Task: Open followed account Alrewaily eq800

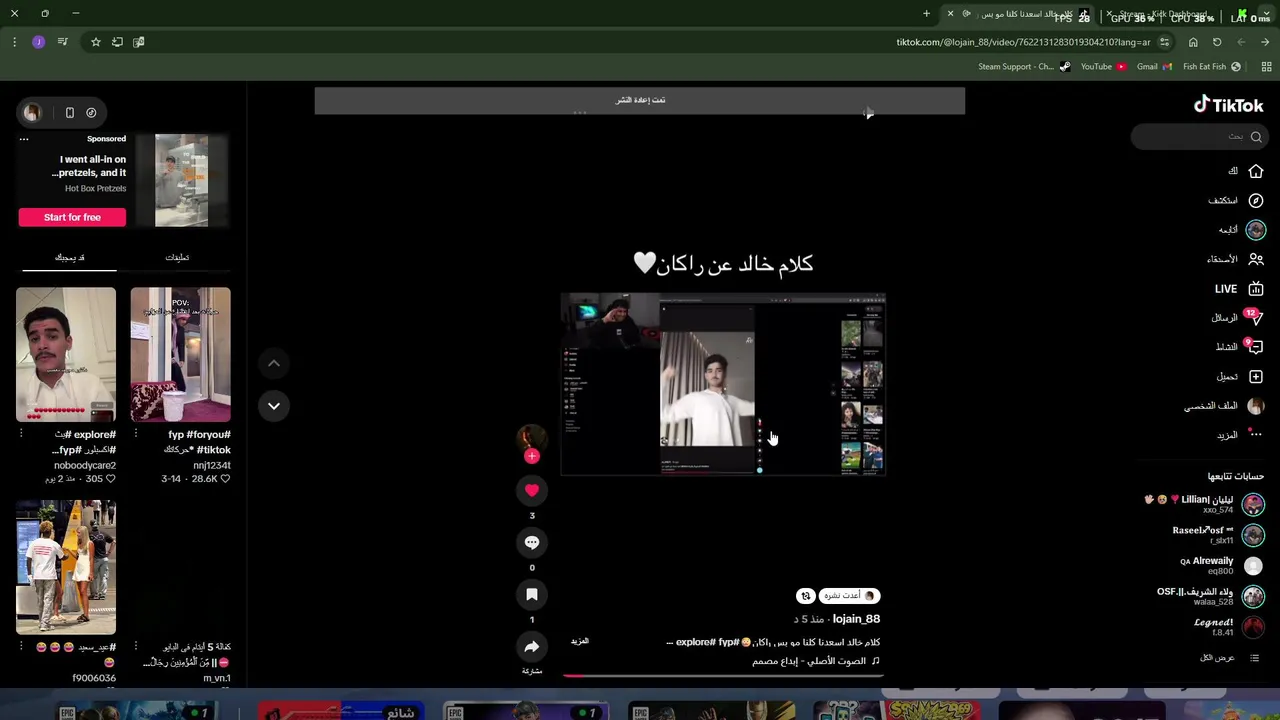Action: [x=1221, y=566]
